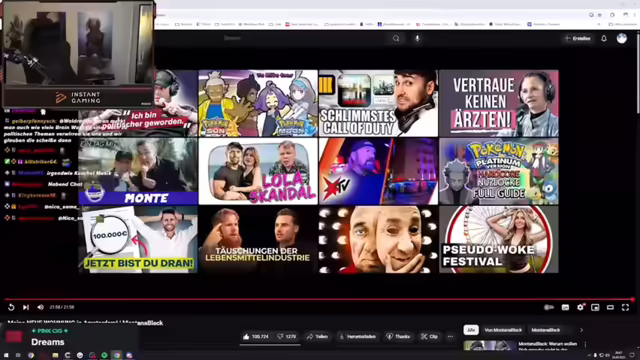Start voice search with microphone icon

pos(417,38)
